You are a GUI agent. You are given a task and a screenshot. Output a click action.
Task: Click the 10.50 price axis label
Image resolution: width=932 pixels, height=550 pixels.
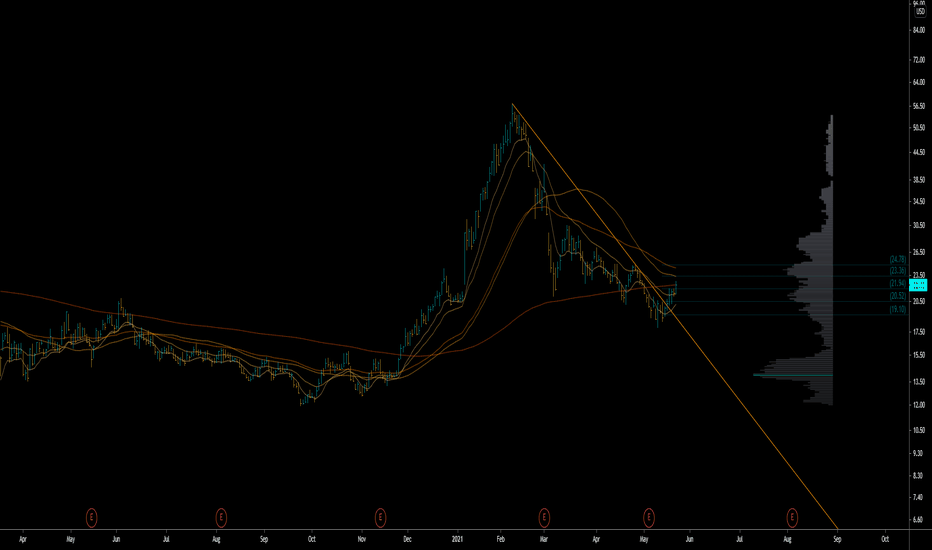(x=919, y=430)
